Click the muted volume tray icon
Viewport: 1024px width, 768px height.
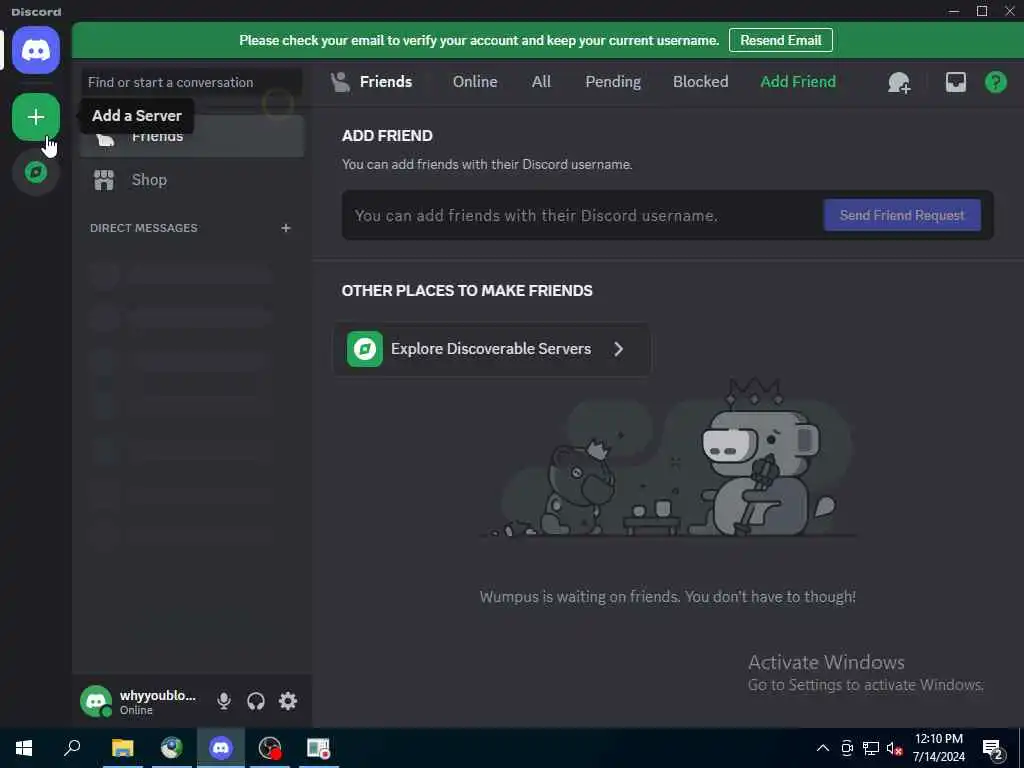point(895,748)
